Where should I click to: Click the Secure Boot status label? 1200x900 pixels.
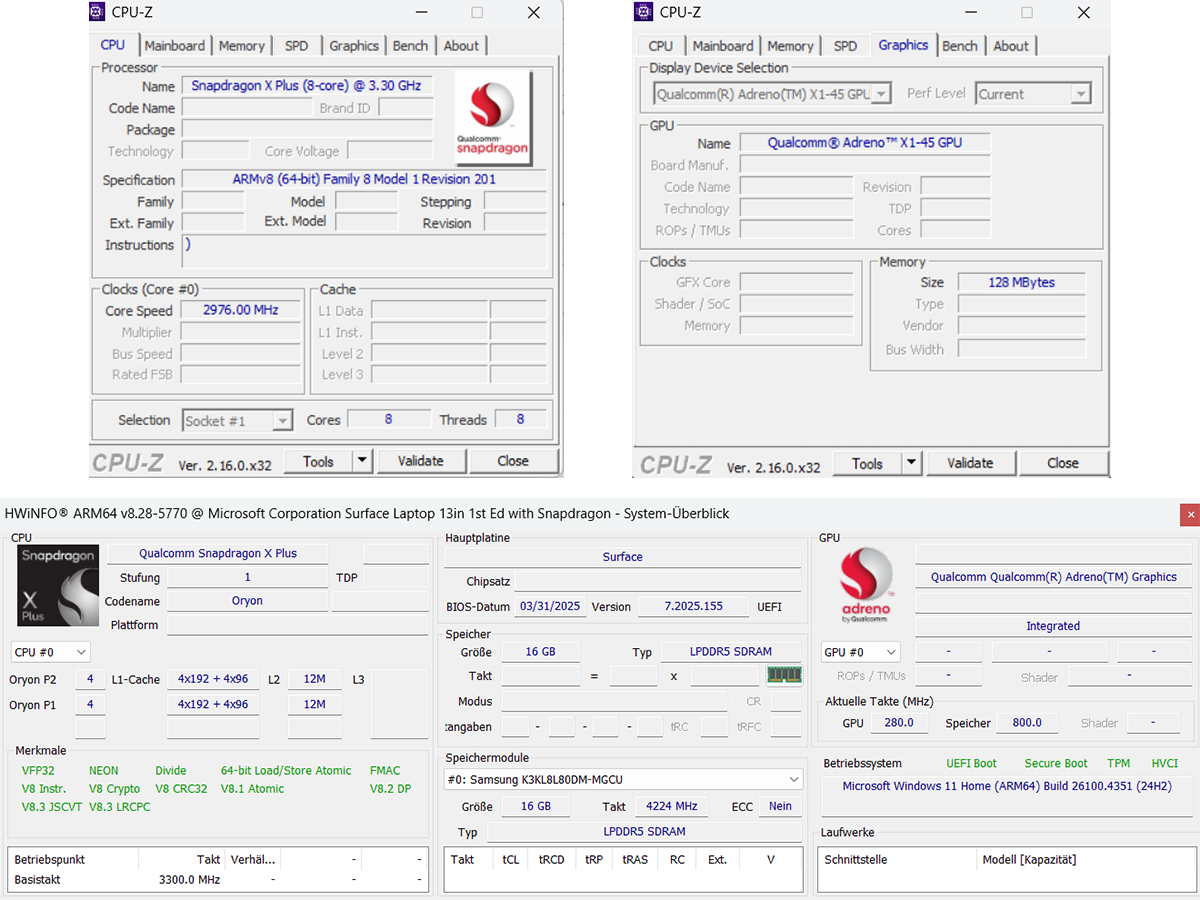click(1056, 763)
